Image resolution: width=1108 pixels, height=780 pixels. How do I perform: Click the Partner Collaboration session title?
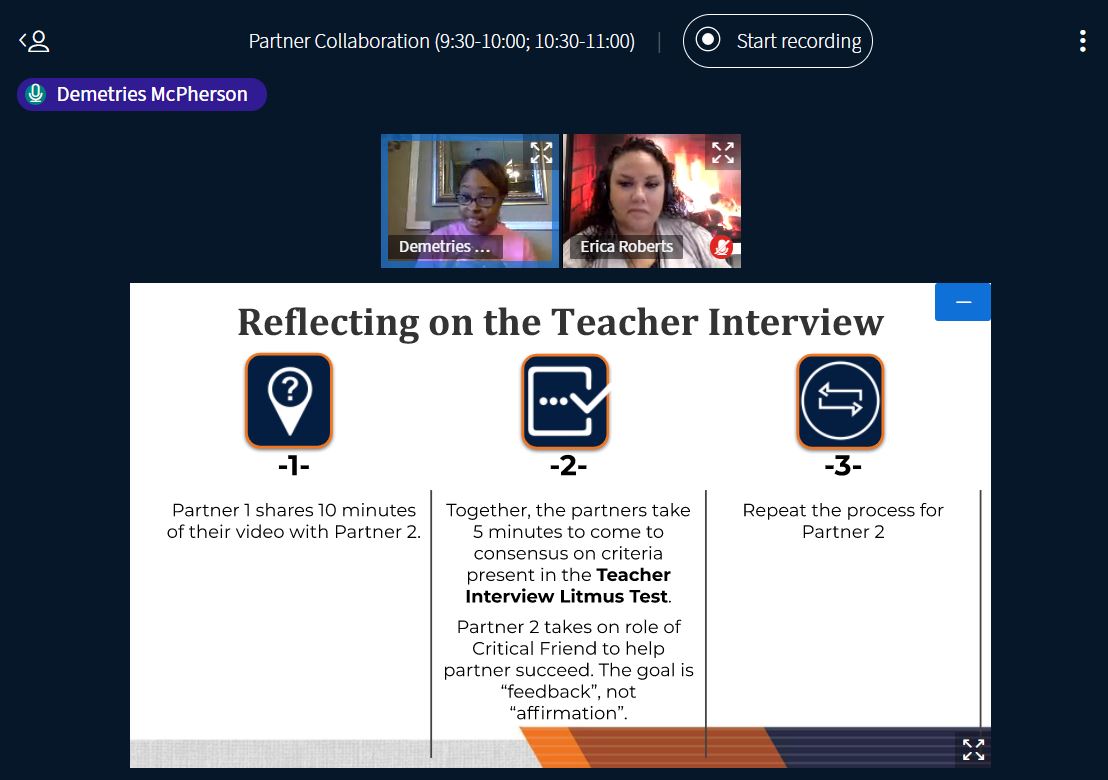tap(442, 41)
